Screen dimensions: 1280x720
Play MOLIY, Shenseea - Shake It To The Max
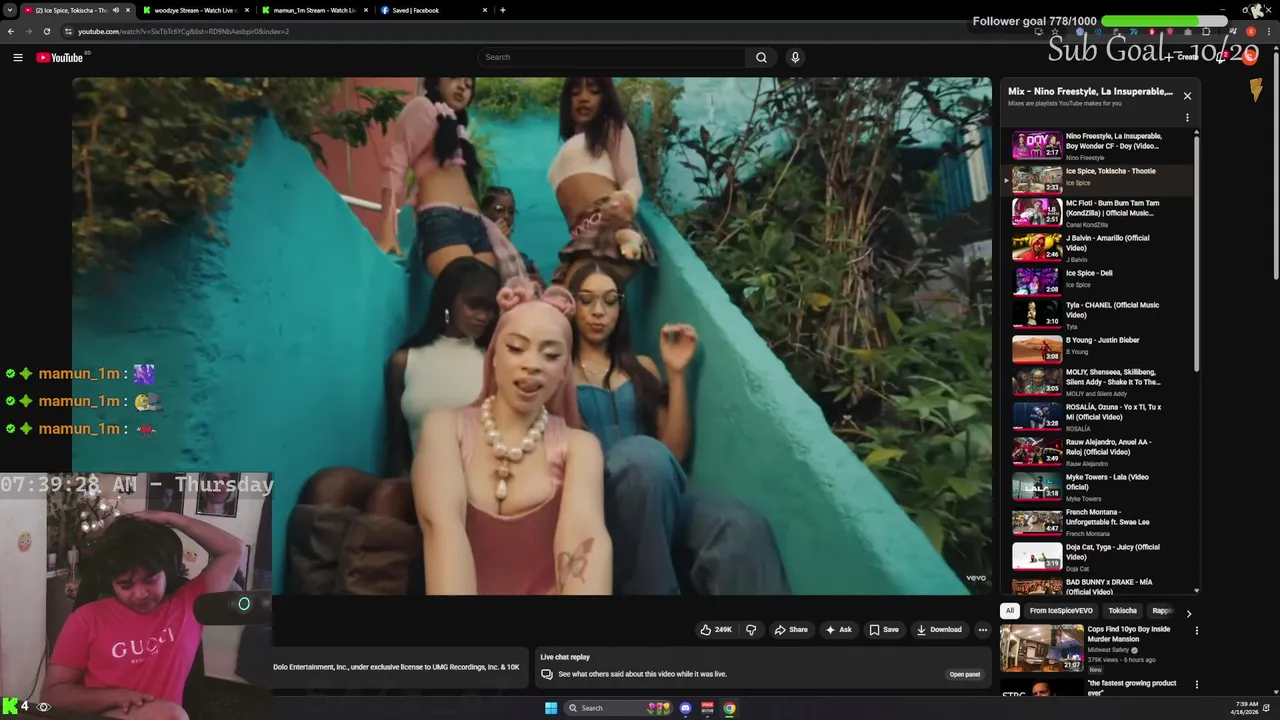click(x=1098, y=382)
